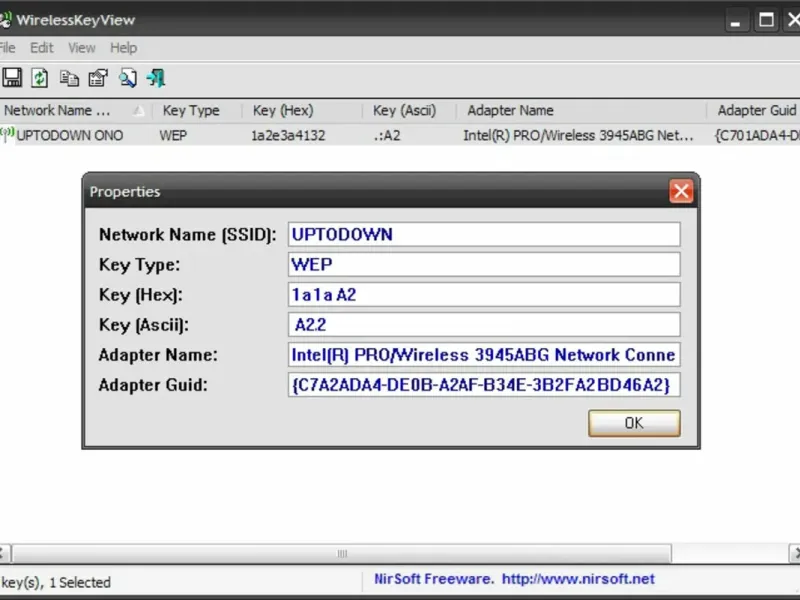Click the Refresh toolbar icon
The height and width of the screenshot is (600, 800).
40,78
